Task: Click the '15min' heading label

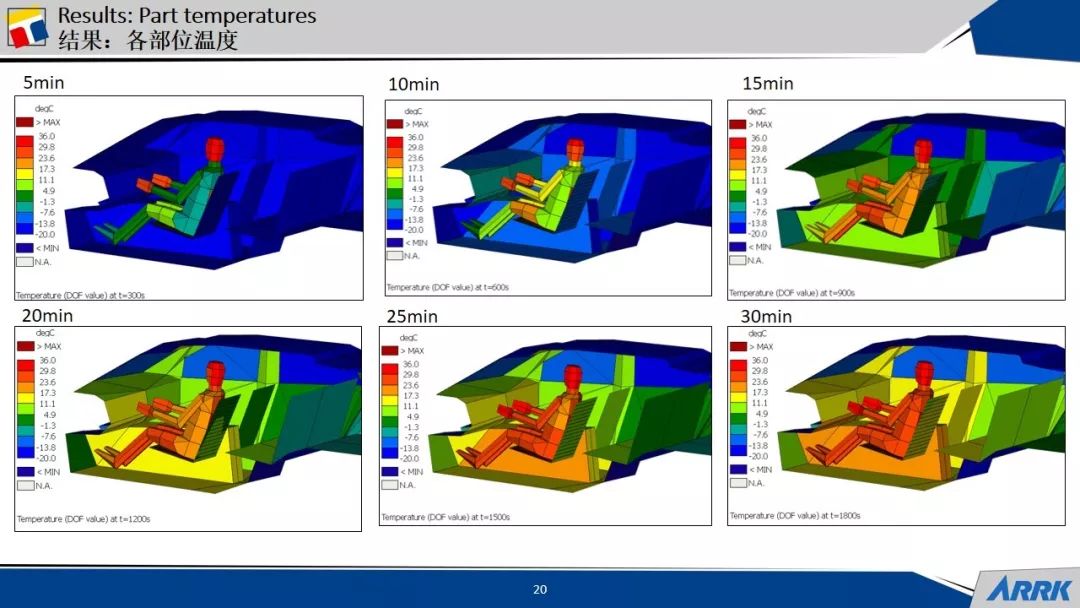Action: (x=767, y=84)
